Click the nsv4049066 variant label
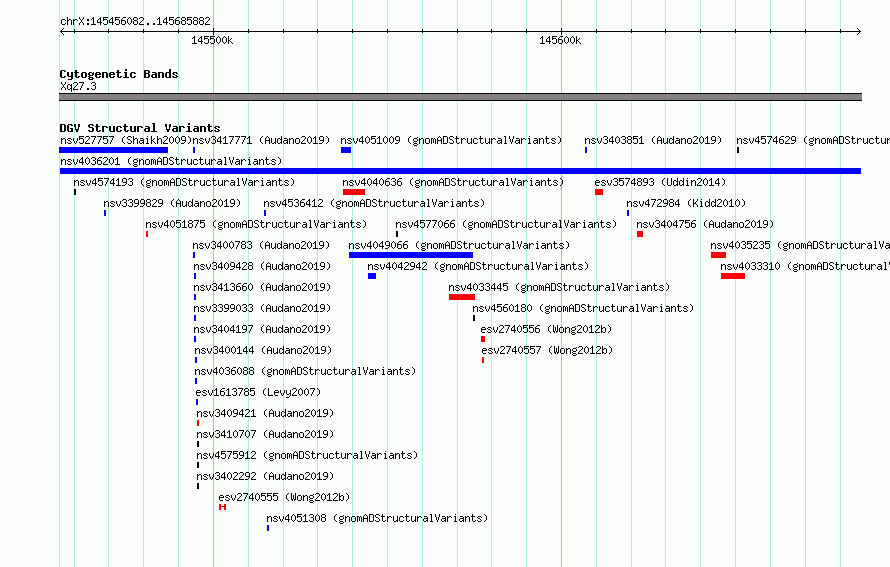The width and height of the screenshot is (890, 567). click(459, 245)
